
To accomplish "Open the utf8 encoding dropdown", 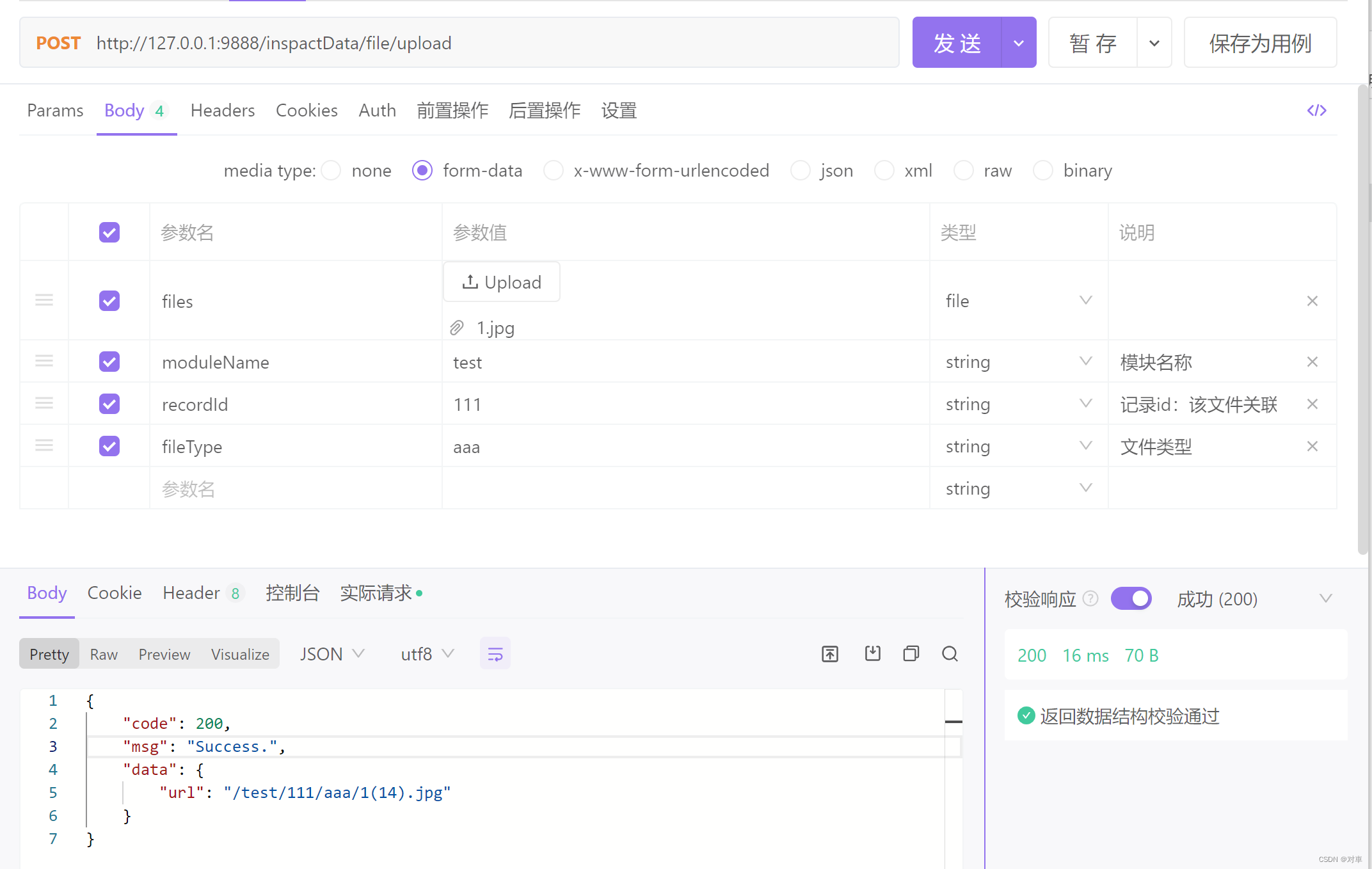I will [x=427, y=654].
